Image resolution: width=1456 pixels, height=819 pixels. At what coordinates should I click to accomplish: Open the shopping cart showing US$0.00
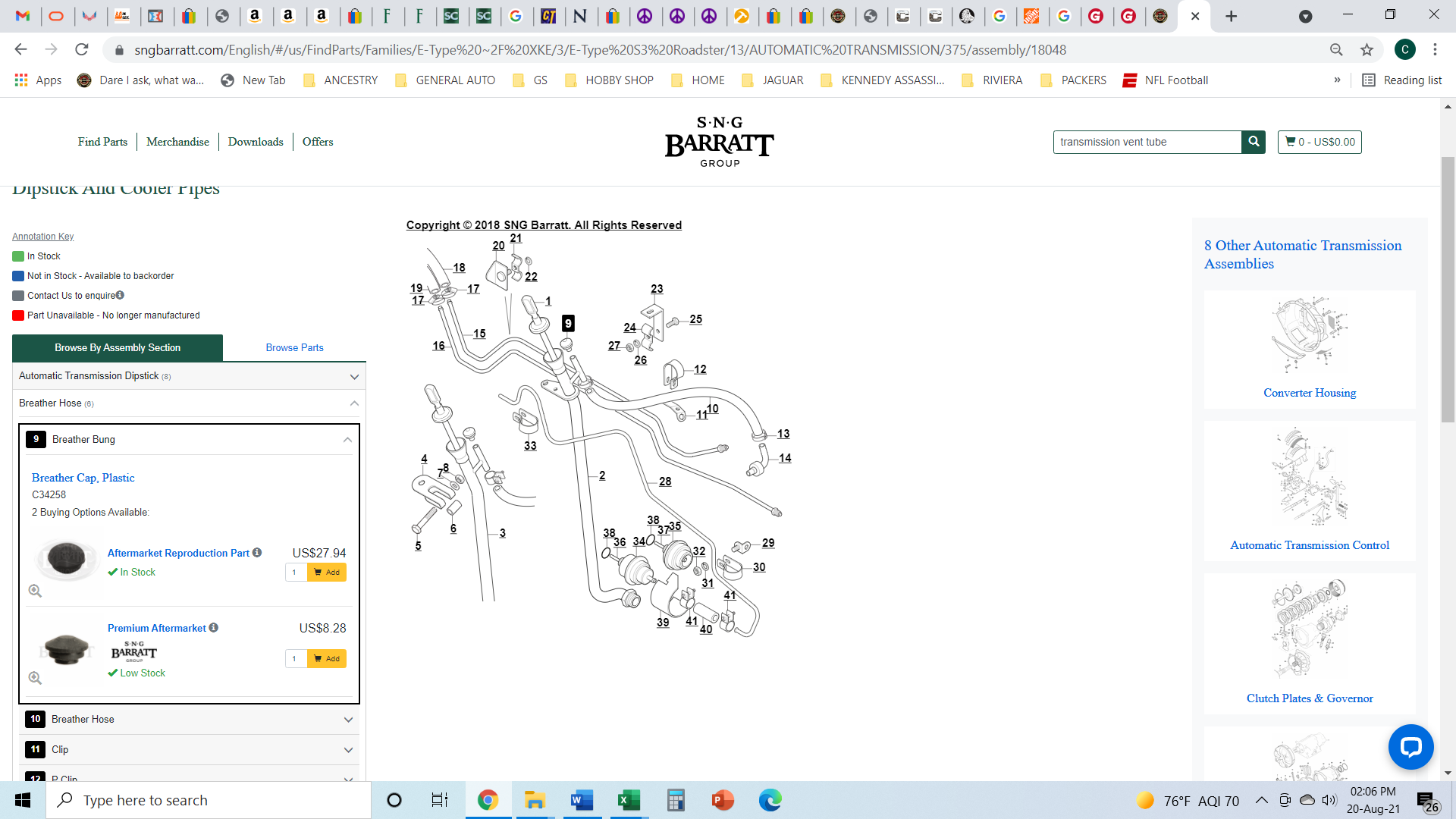point(1319,142)
